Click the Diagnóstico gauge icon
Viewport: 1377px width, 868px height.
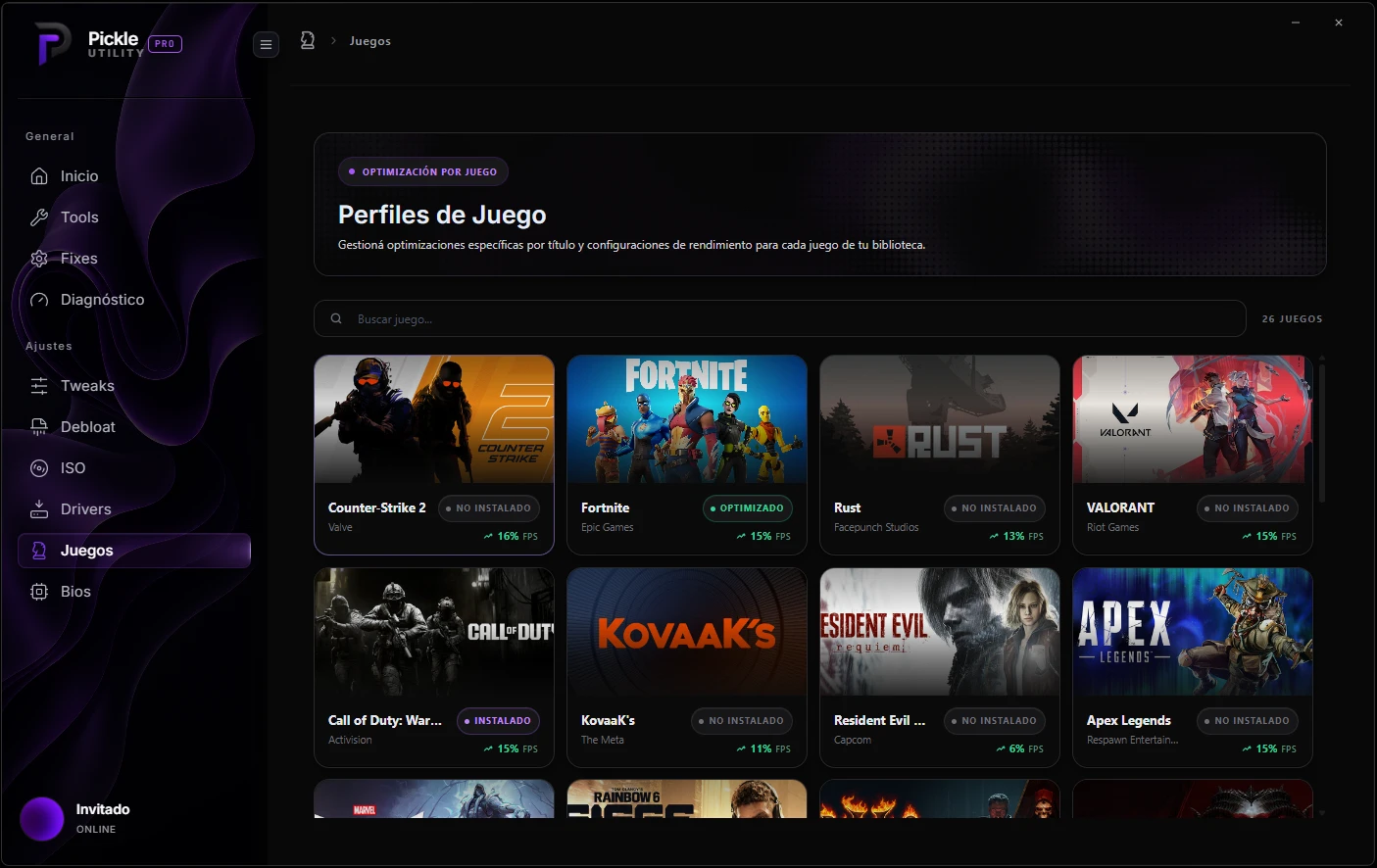pos(39,300)
